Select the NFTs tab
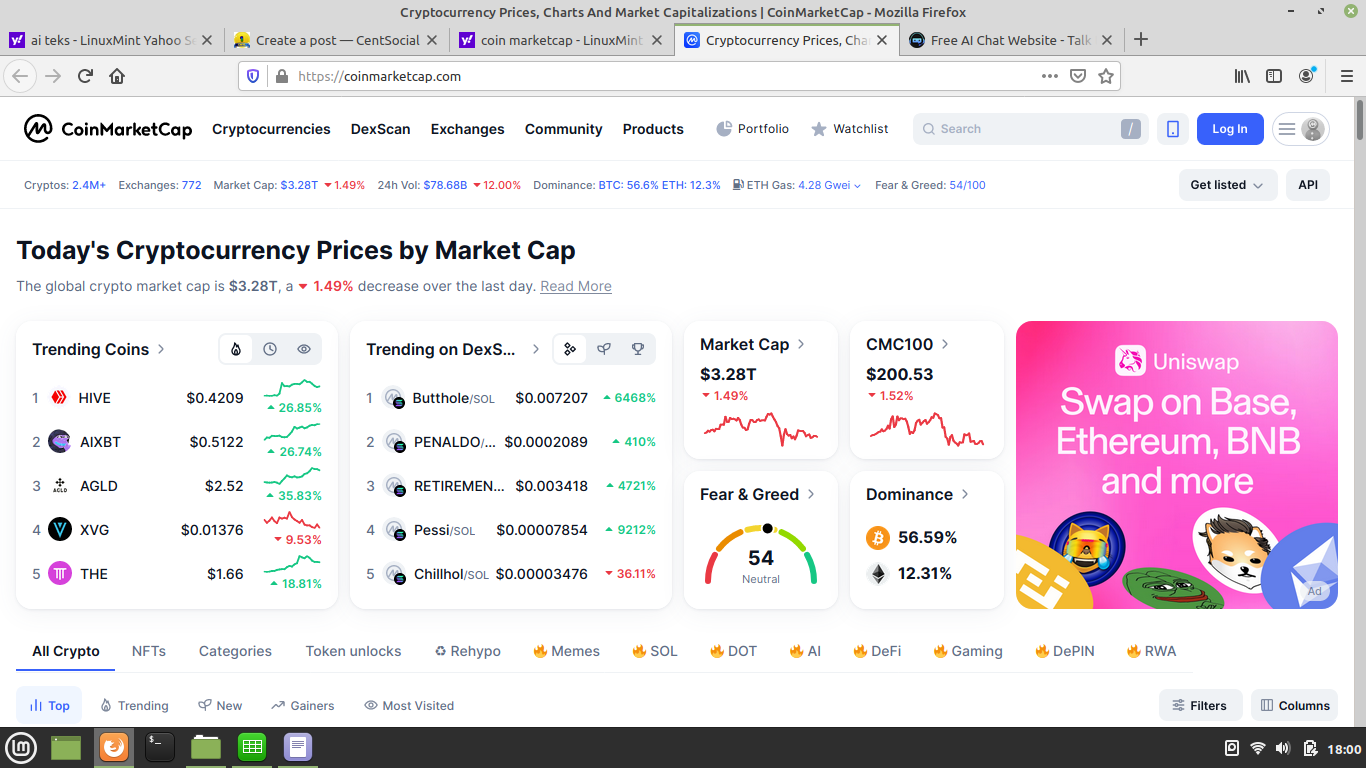The height and width of the screenshot is (768, 1366). coord(149,651)
